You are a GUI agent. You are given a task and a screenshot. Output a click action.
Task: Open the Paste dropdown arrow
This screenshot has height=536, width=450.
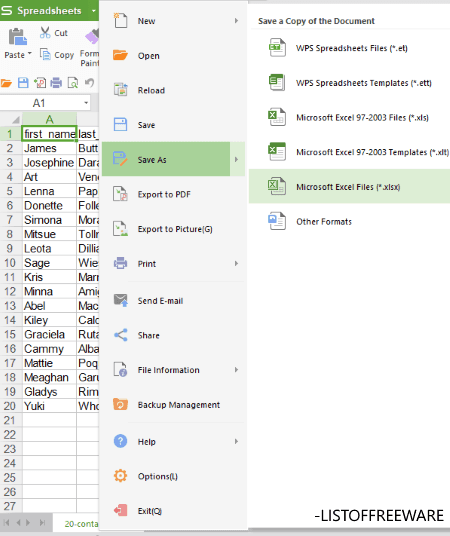[29, 54]
